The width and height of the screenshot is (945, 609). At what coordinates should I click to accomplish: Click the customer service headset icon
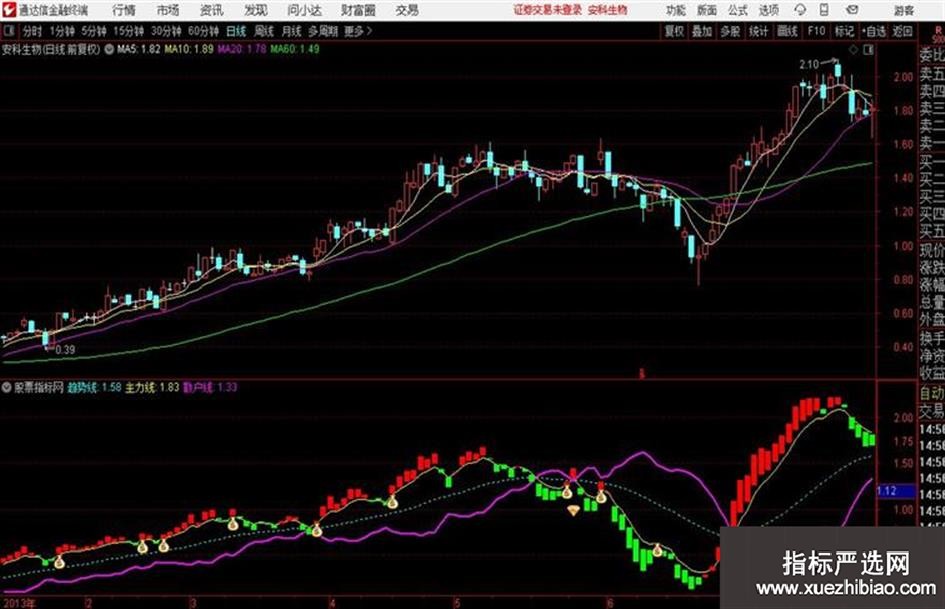800,10
